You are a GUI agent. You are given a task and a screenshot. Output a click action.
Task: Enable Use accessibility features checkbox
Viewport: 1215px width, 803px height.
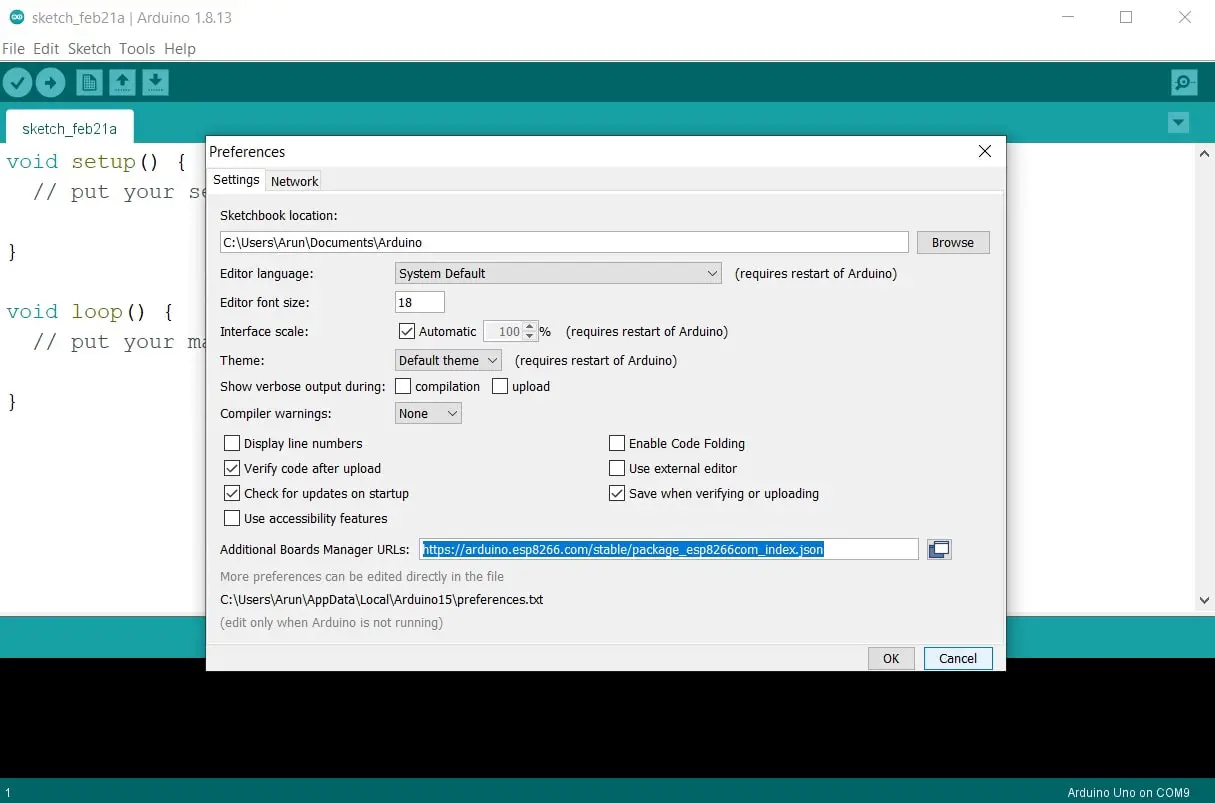pyautogui.click(x=232, y=518)
